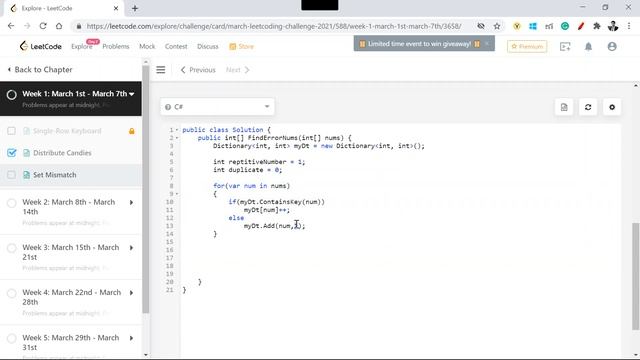Collapse Week 1: March 1st - March 7th
This screenshot has height=360, width=640.
click(x=131, y=94)
